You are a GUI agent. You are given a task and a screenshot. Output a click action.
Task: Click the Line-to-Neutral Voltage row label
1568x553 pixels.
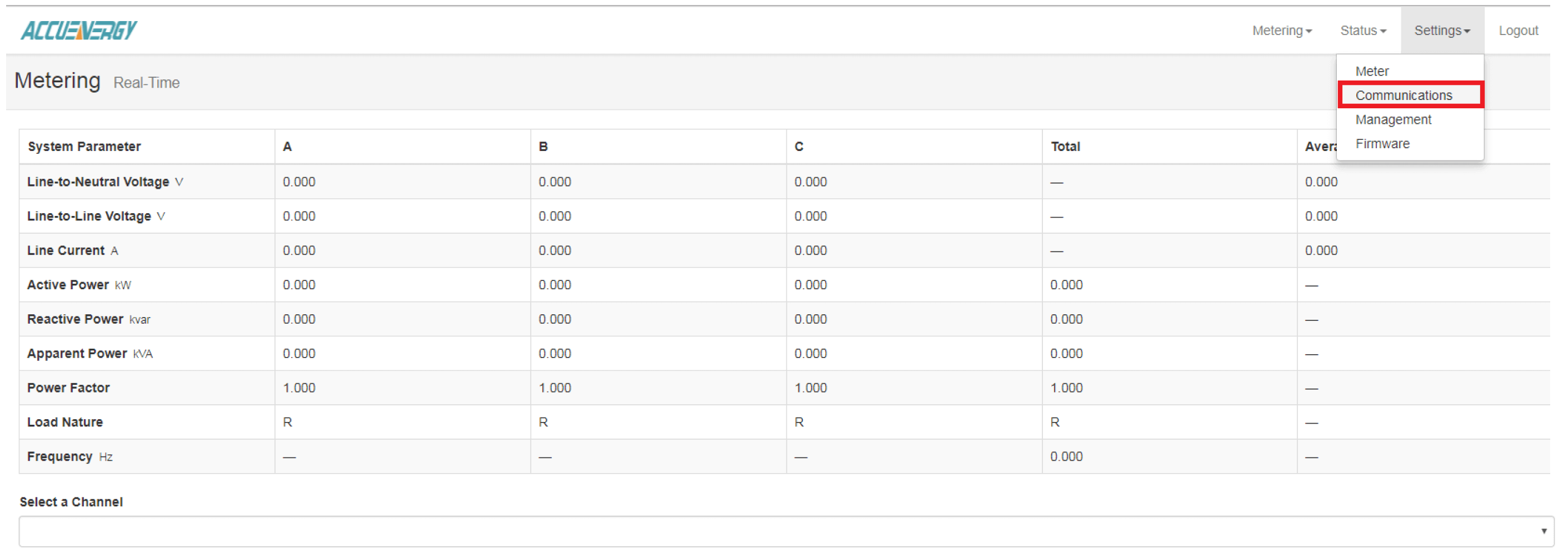[x=98, y=182]
